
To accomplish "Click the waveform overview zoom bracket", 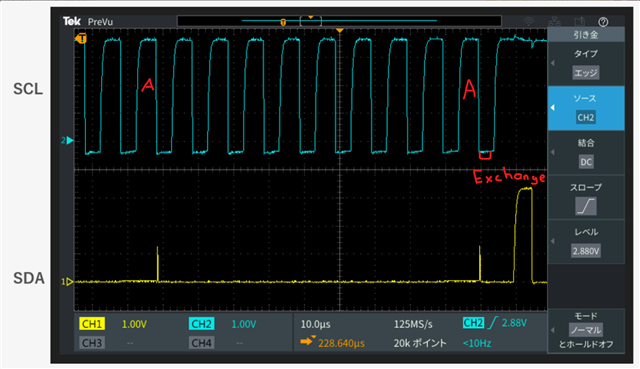I will [311, 21].
